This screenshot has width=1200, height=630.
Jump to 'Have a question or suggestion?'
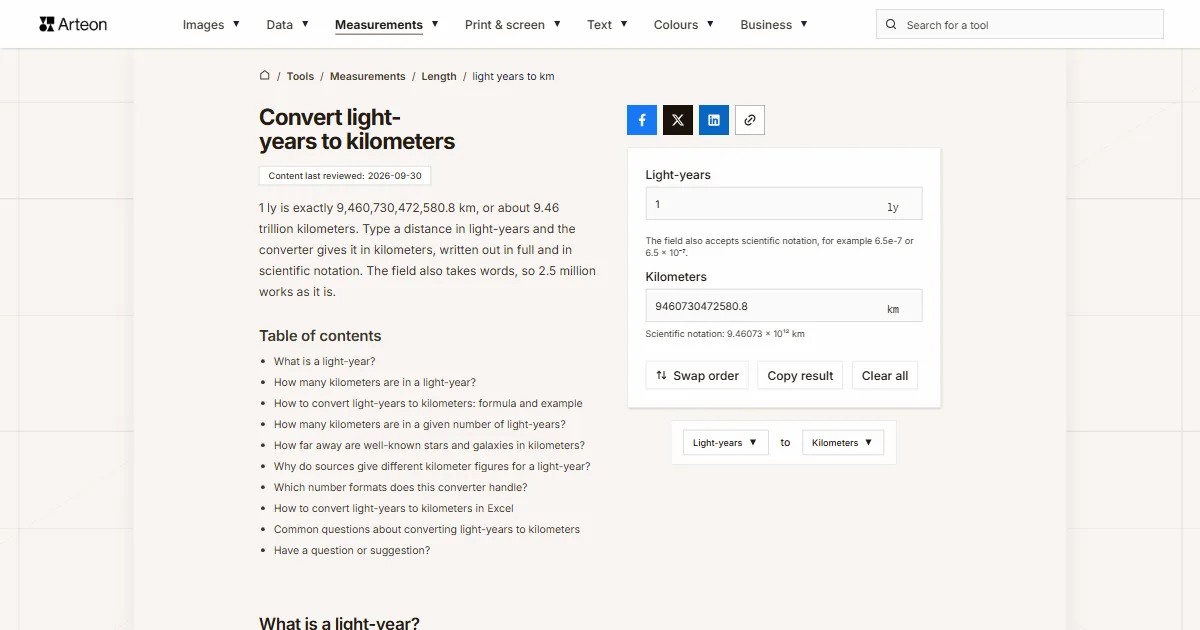click(x=352, y=550)
